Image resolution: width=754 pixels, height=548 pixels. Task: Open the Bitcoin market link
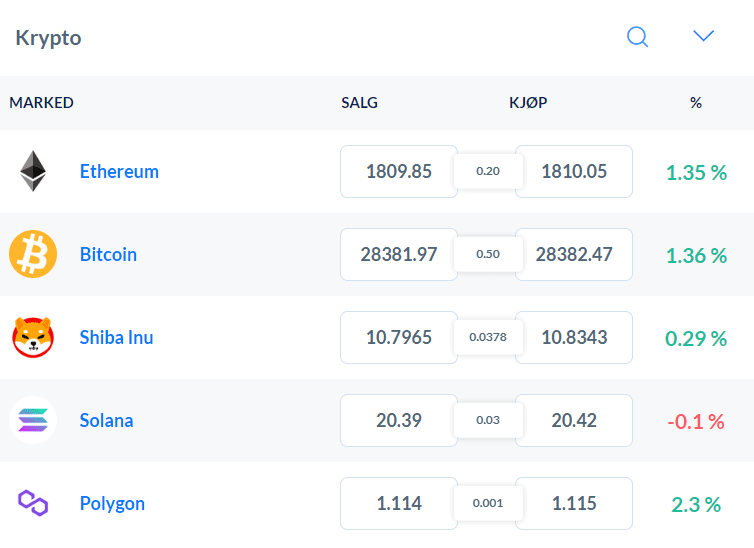[x=108, y=254]
